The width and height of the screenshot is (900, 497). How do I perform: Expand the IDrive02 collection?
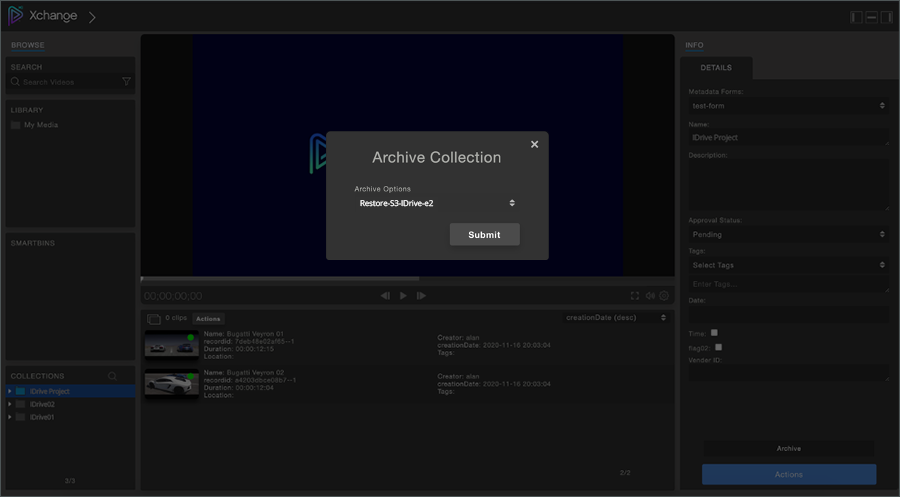tap(10, 404)
